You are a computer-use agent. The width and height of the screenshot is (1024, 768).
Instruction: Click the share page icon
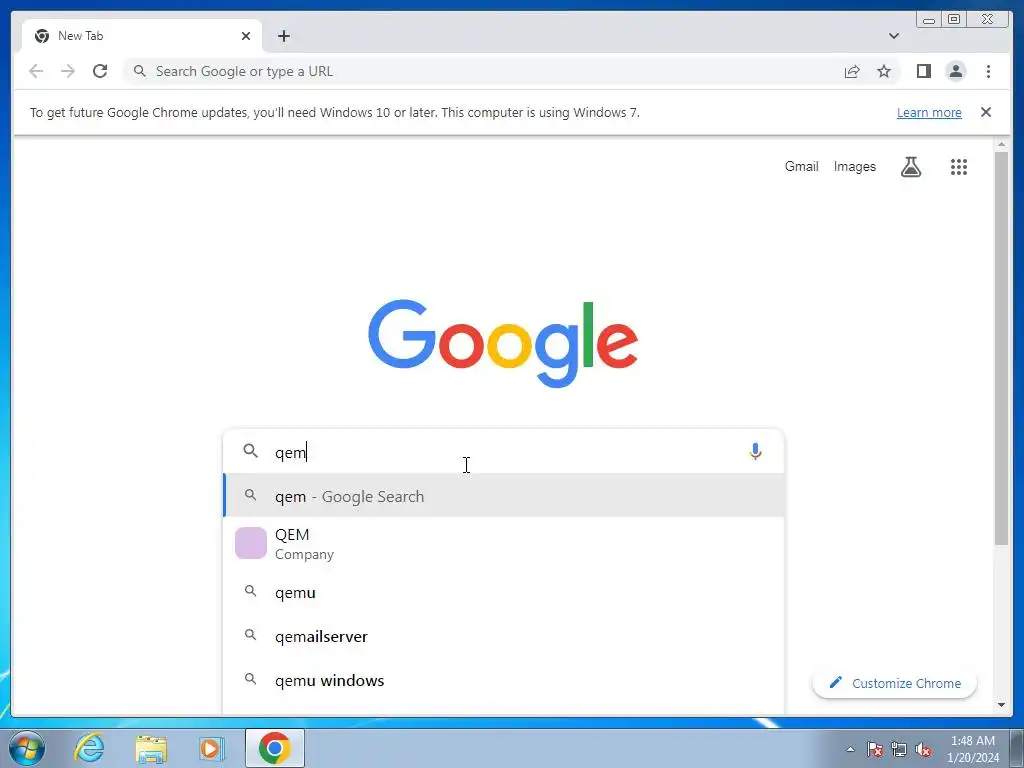[852, 71]
